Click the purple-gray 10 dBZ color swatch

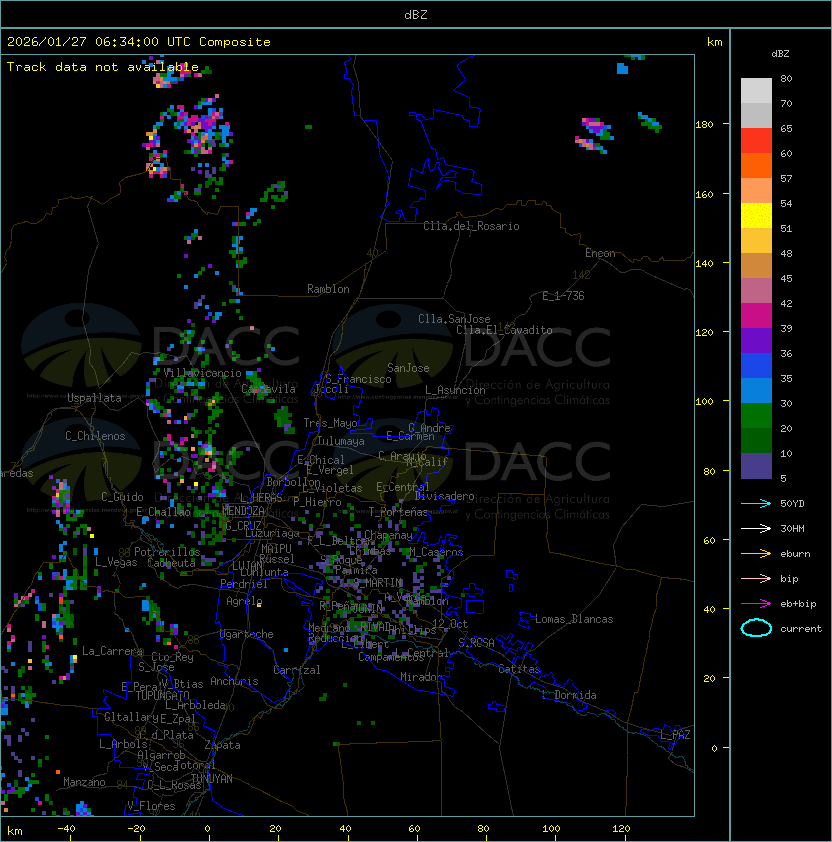(756, 466)
